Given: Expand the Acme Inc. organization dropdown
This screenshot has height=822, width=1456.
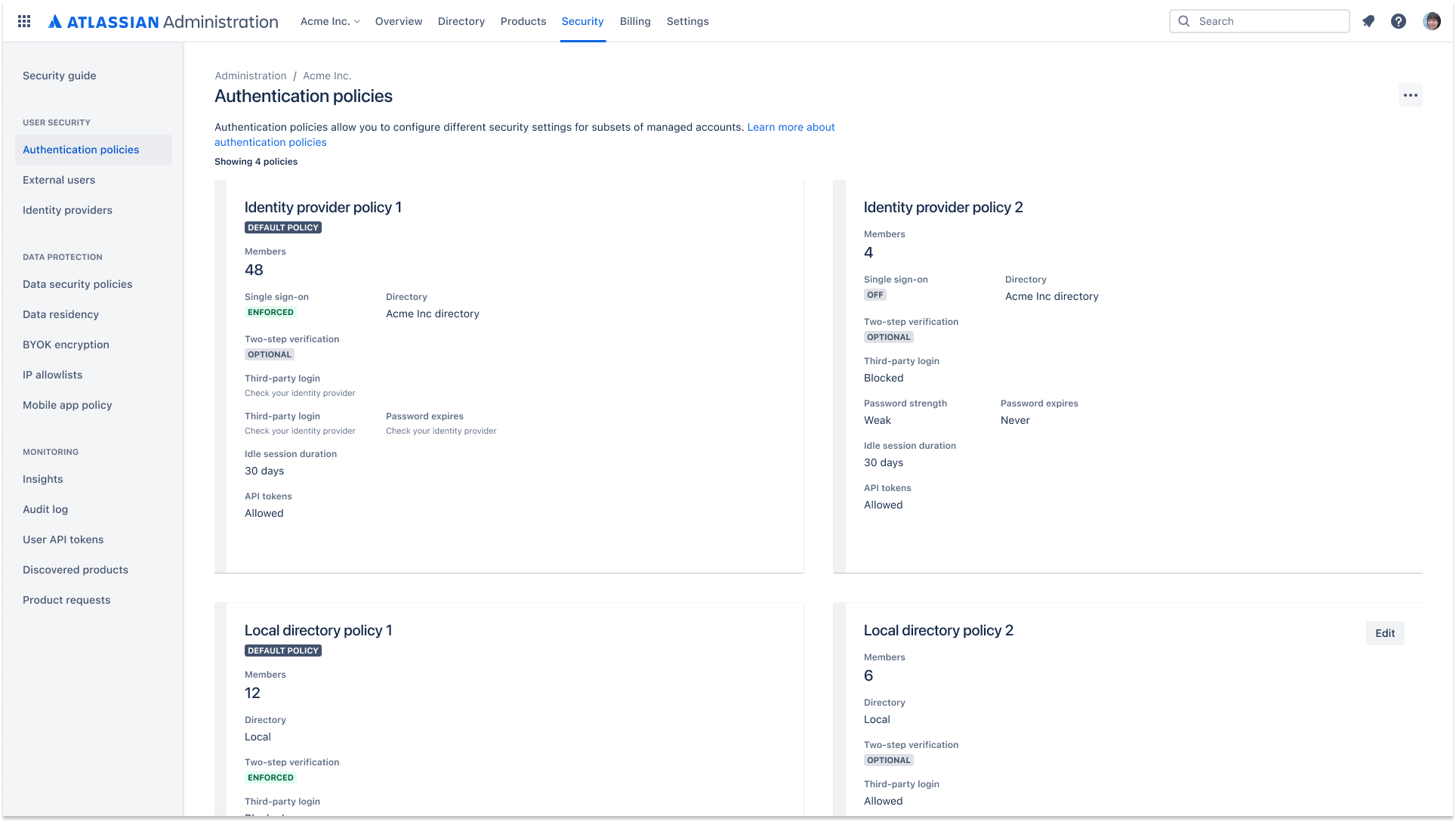Looking at the screenshot, I should (x=330, y=21).
